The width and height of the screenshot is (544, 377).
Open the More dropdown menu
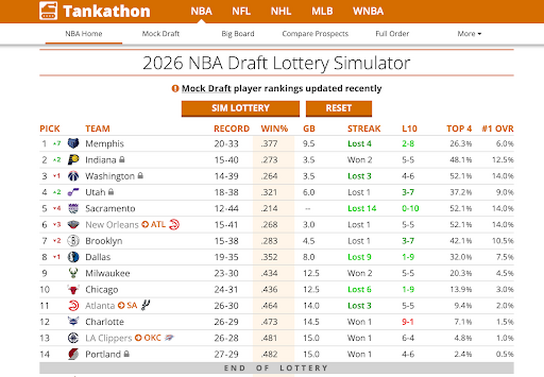click(x=469, y=34)
